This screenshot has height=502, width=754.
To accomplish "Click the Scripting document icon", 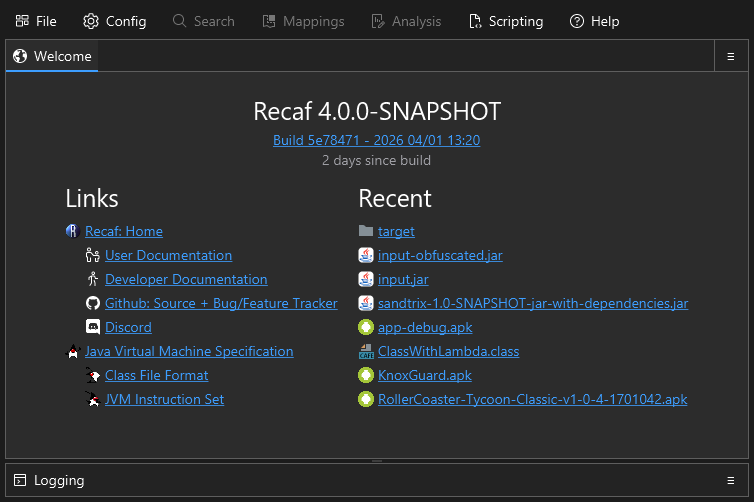I will (x=475, y=21).
